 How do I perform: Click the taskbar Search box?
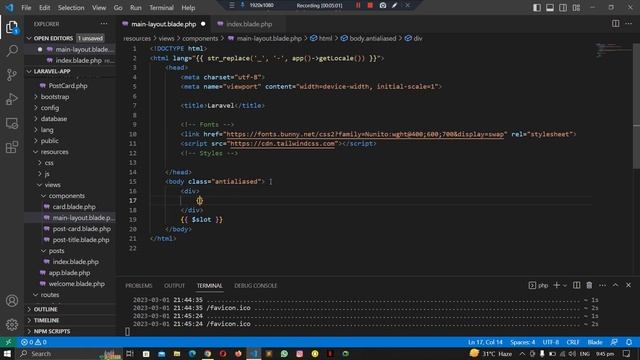coord(69,353)
